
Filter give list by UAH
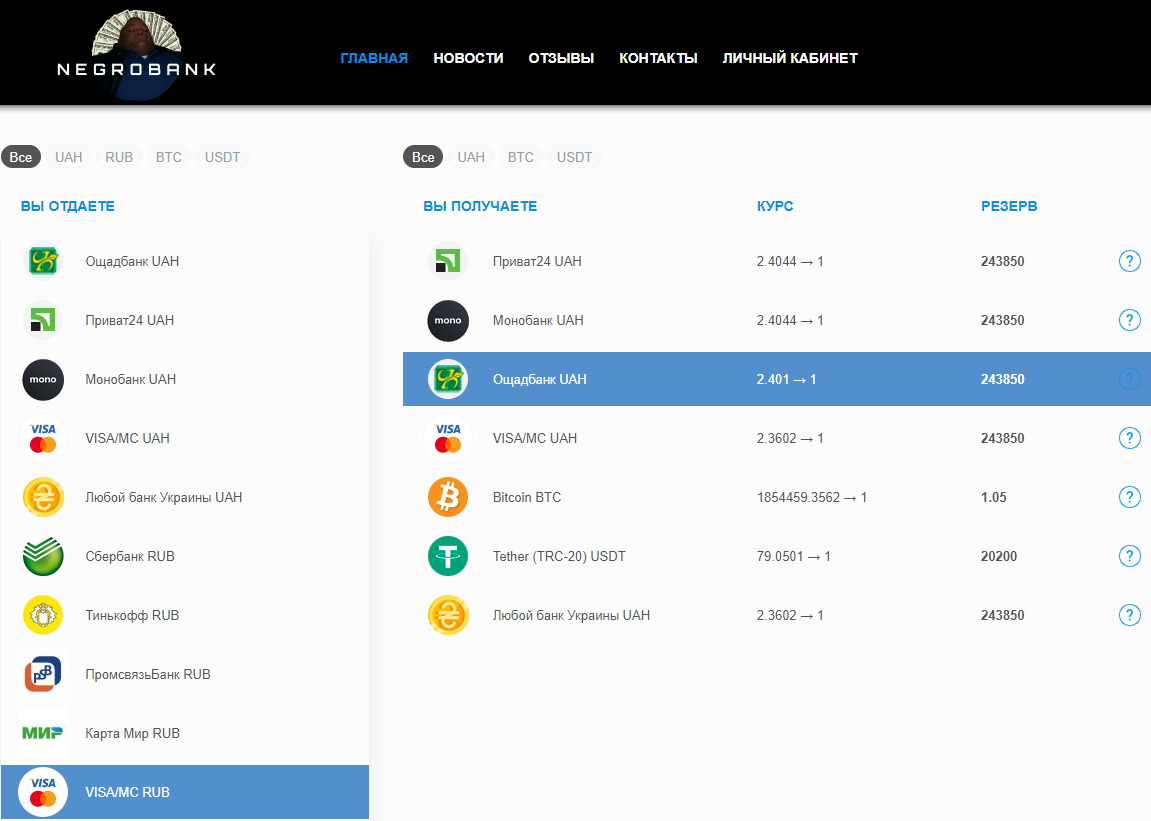[68, 157]
